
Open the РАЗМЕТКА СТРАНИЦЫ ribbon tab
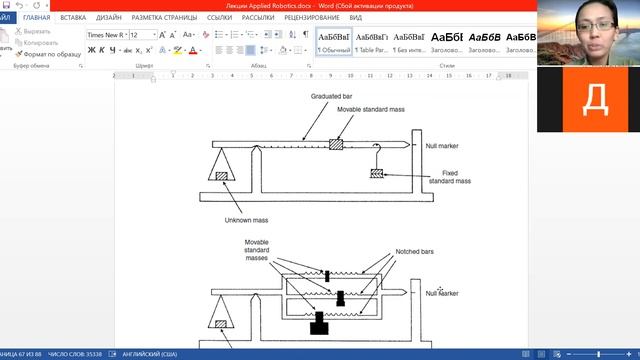[x=164, y=18]
